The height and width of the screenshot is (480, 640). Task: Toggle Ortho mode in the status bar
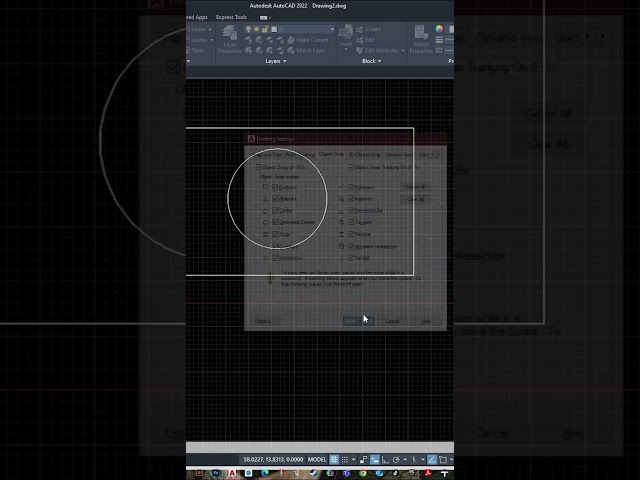pyautogui.click(x=385, y=460)
